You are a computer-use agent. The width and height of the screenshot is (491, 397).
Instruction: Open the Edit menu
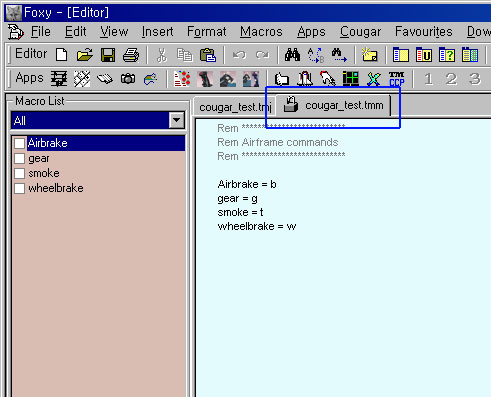click(75, 32)
